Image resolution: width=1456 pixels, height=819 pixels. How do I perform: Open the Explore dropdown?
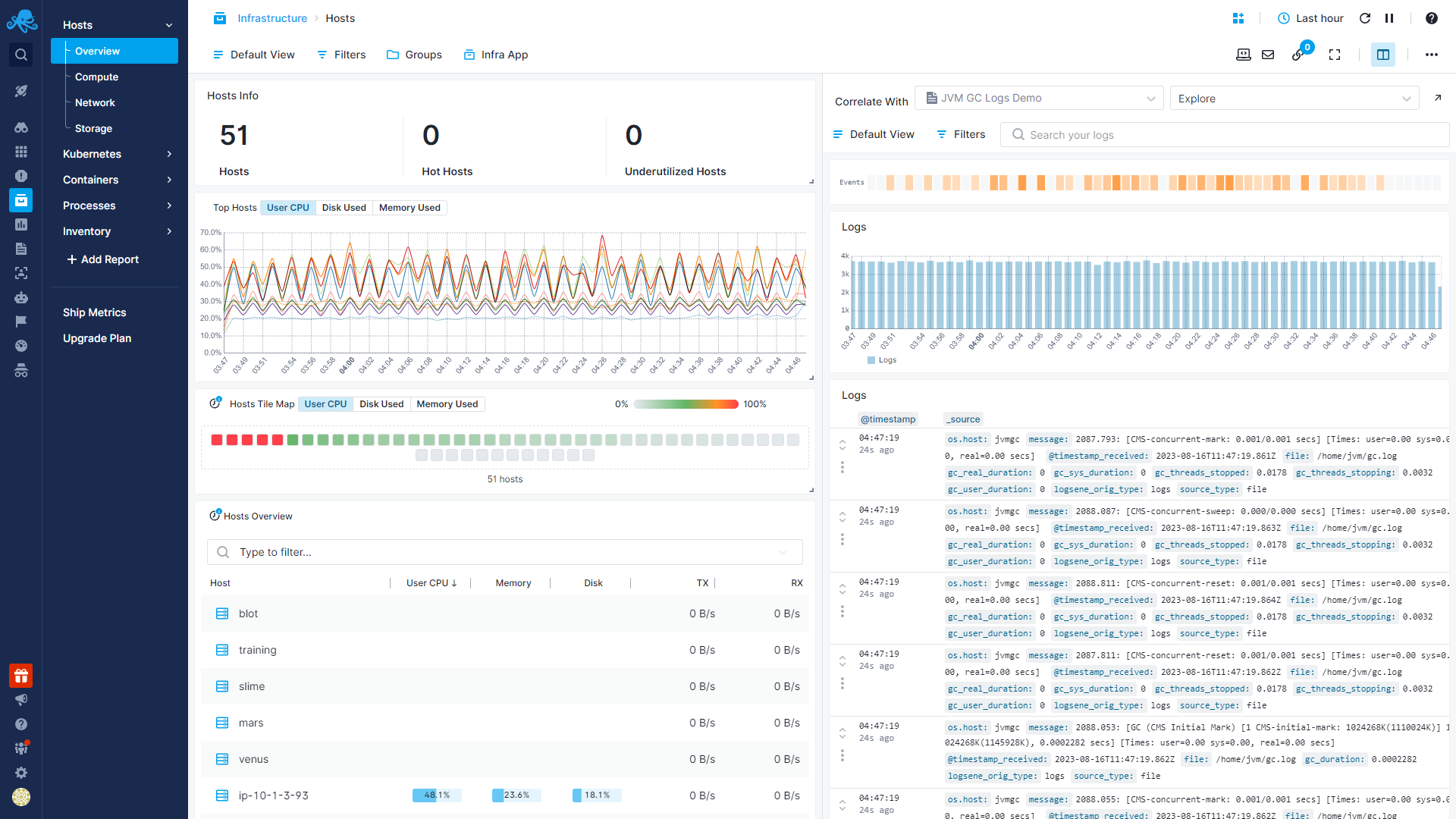[x=1294, y=99]
